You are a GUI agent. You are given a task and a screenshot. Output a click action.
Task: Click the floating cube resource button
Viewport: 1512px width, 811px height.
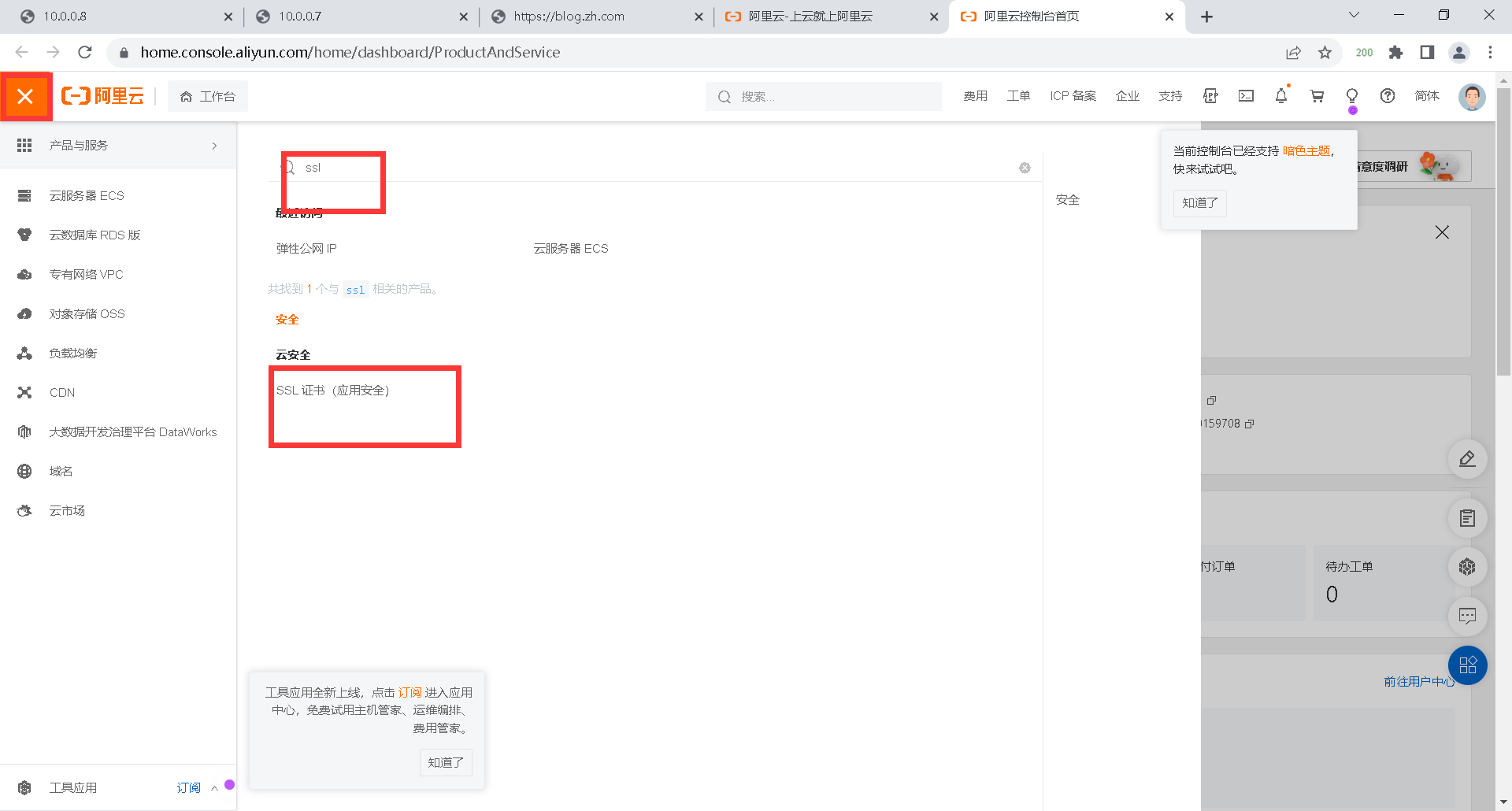pos(1467,567)
